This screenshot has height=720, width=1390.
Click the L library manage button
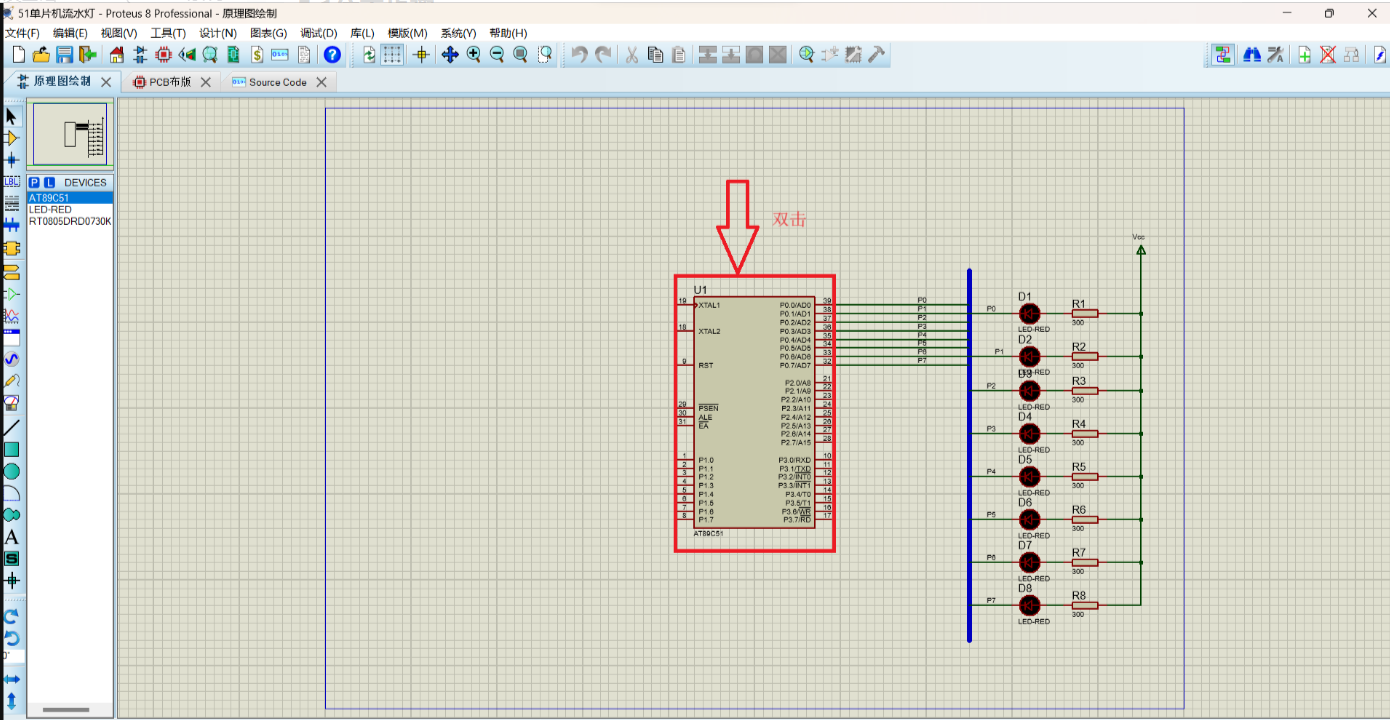click(49, 183)
